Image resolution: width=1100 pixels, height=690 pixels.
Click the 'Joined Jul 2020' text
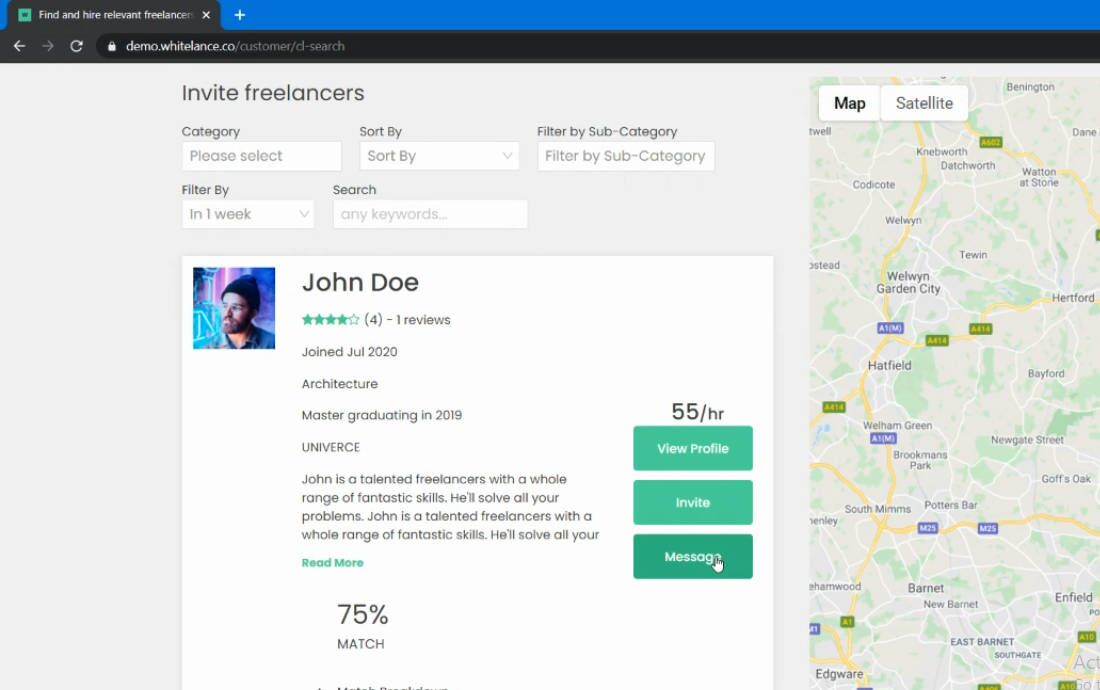[x=349, y=351]
